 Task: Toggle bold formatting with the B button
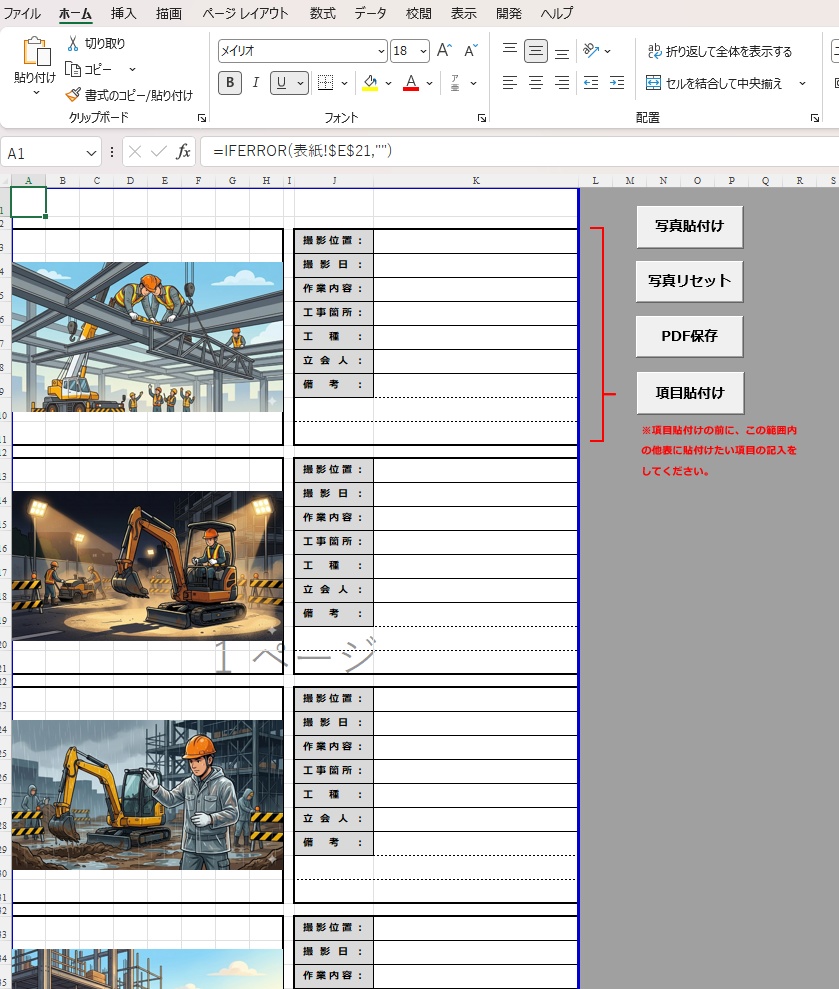click(x=229, y=82)
